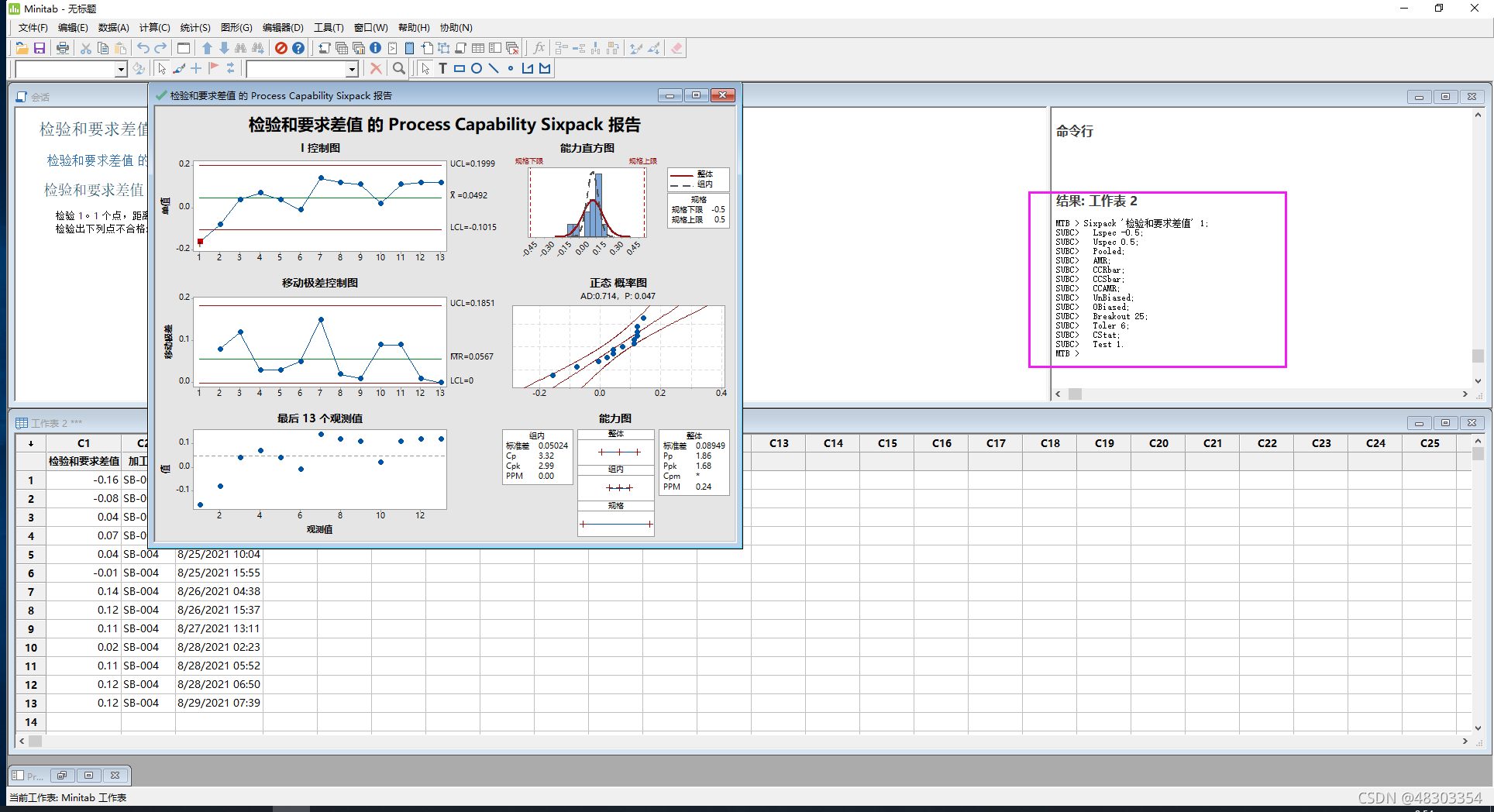Click the worksheet vertical scrollbar down arrow
Image resolution: width=1494 pixels, height=812 pixels.
tap(1478, 728)
